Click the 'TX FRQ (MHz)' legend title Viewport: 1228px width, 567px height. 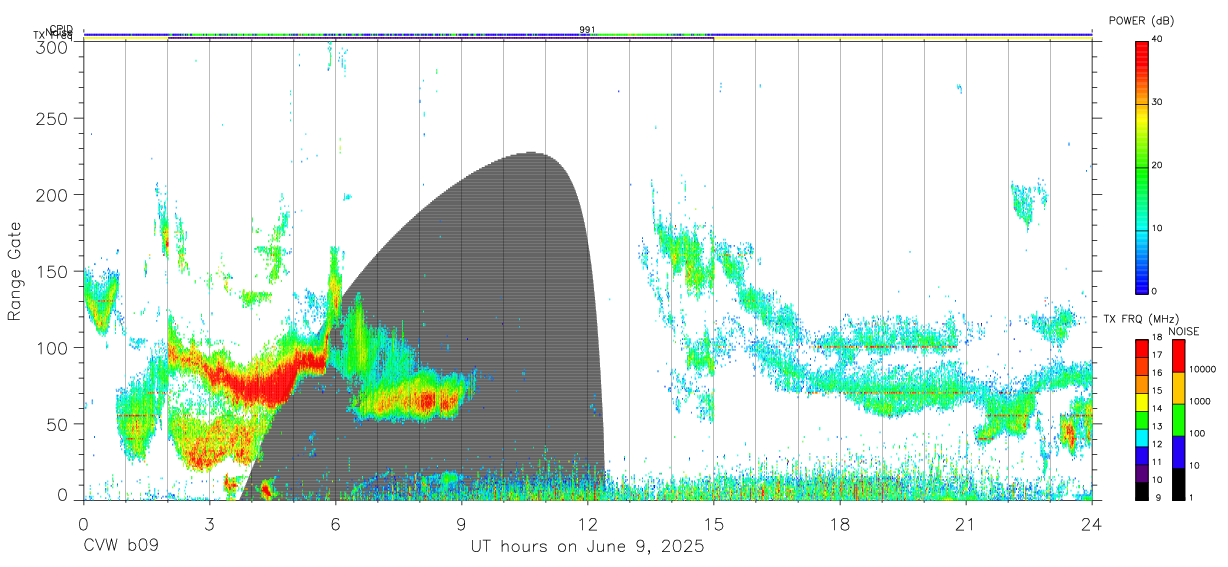coord(1140,319)
